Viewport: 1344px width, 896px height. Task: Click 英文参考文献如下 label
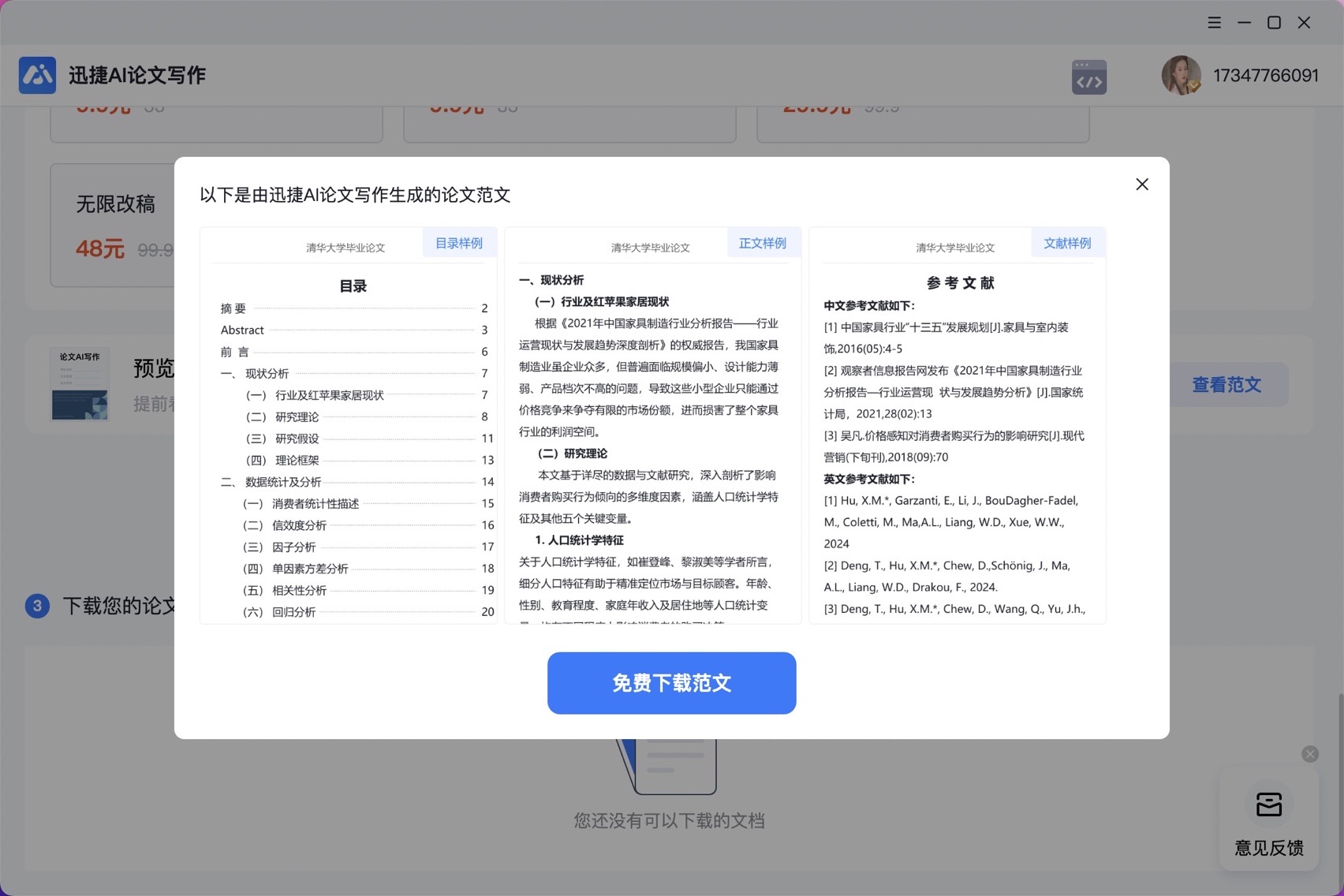pyautogui.click(x=868, y=479)
